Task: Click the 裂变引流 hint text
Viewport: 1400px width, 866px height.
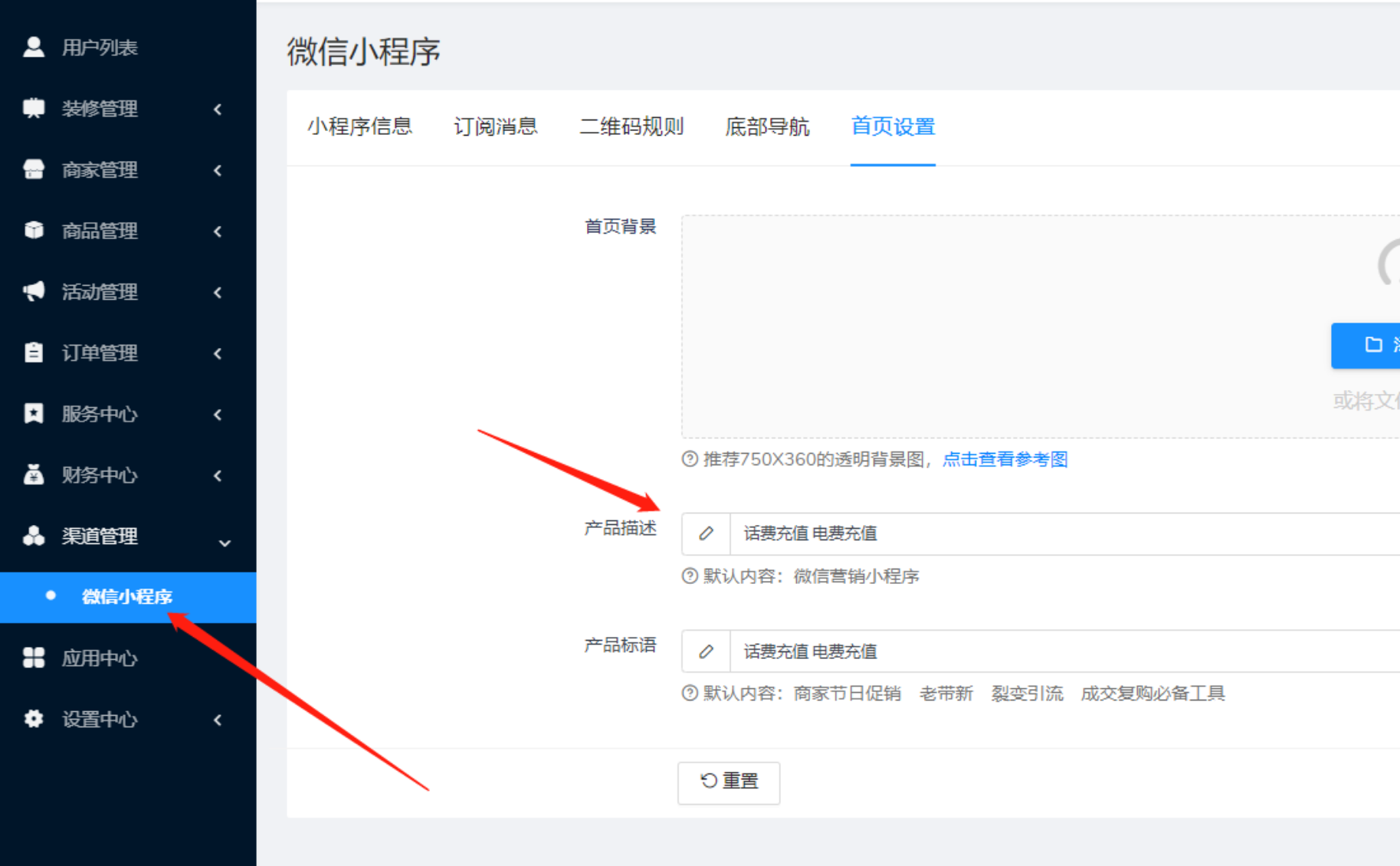Action: [1027, 694]
